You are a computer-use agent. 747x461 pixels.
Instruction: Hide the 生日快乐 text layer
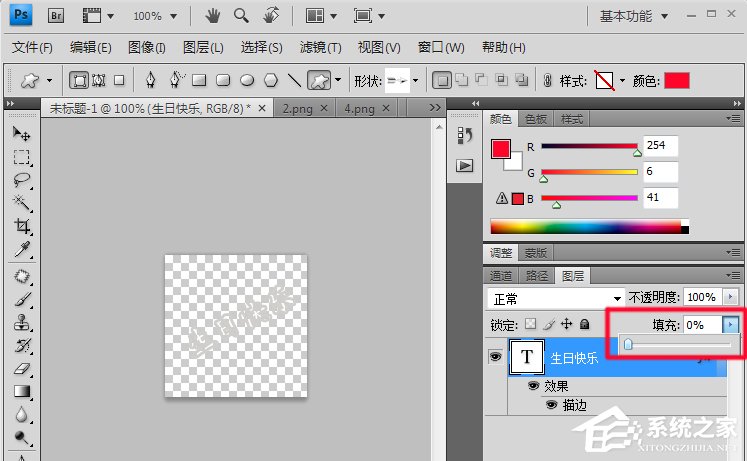point(495,357)
